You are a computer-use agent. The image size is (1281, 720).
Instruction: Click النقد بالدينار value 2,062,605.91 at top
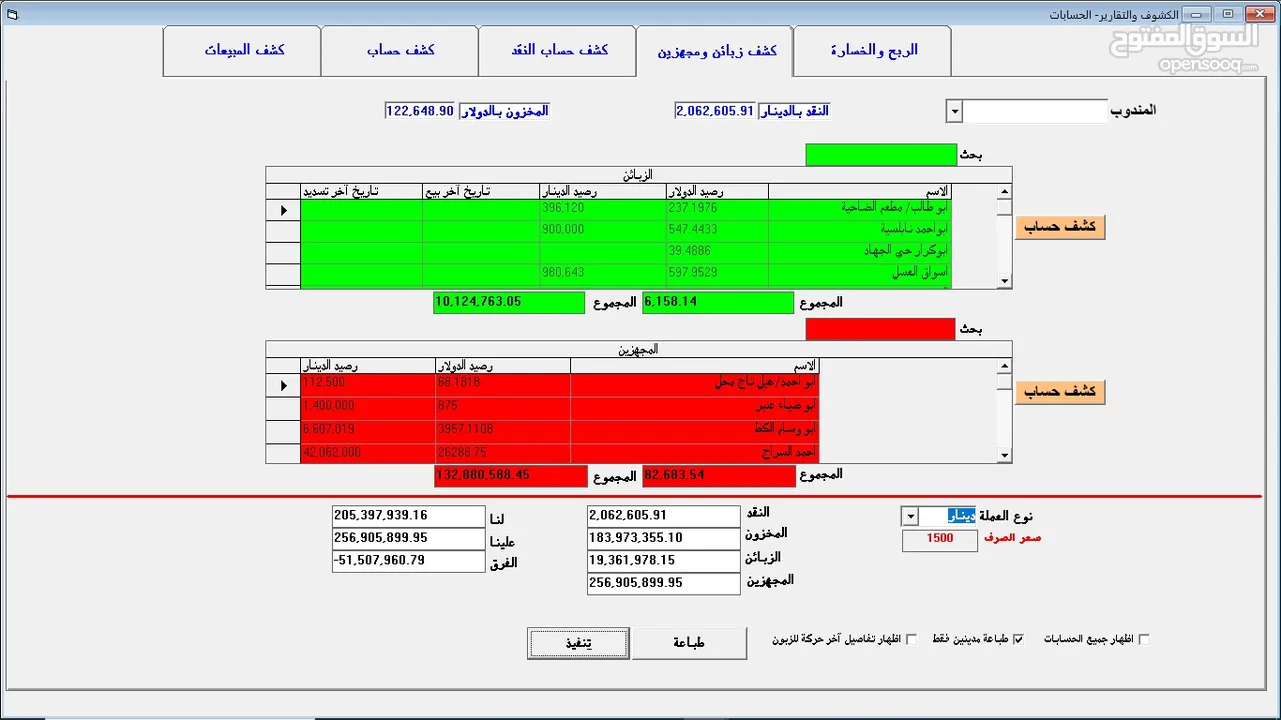point(715,111)
